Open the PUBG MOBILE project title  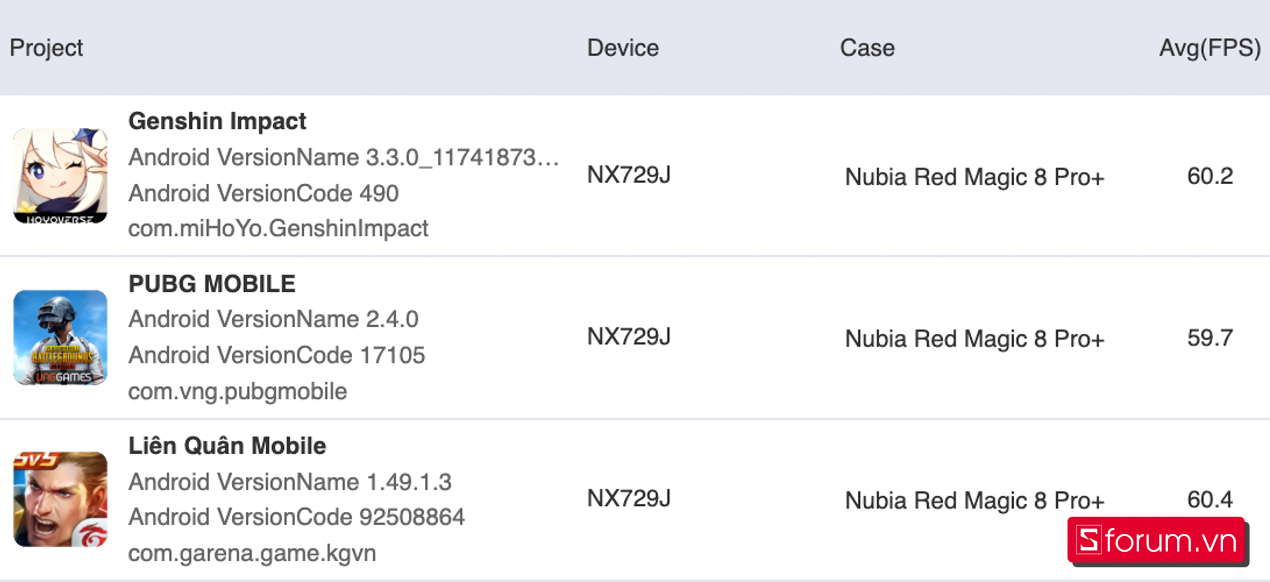[212, 284]
